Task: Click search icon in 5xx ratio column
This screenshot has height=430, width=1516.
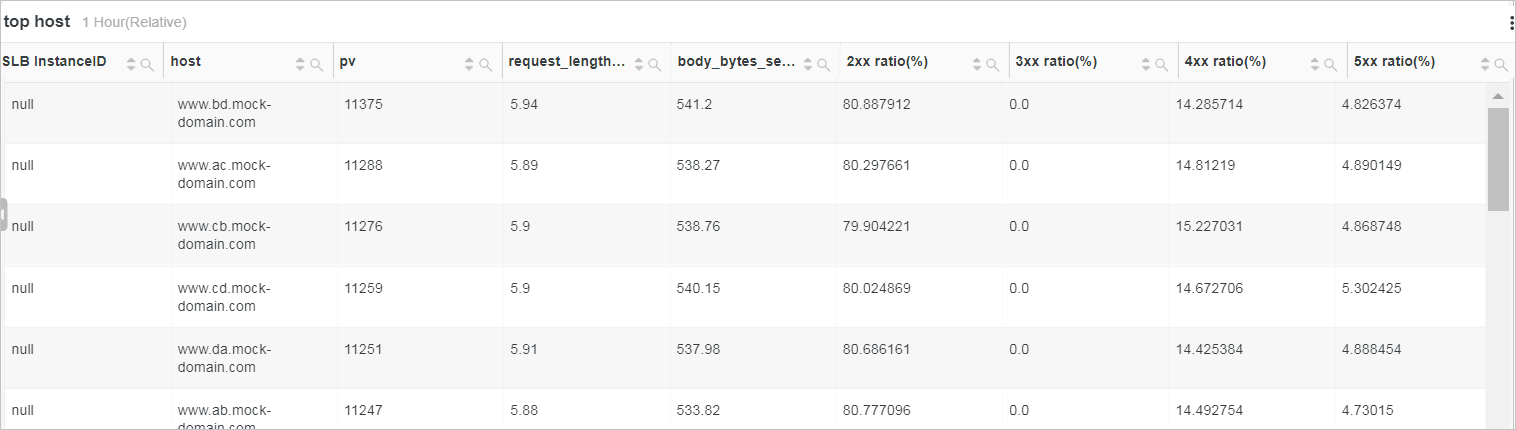Action: point(1500,65)
